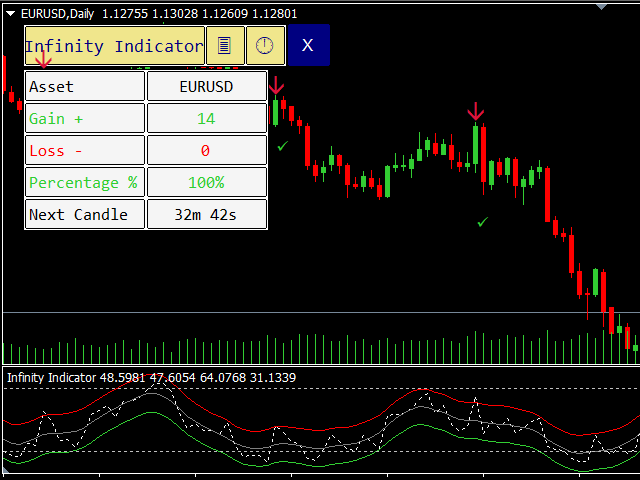
Task: Click the green checkmark below the mid-chart candles
Action: [483, 221]
